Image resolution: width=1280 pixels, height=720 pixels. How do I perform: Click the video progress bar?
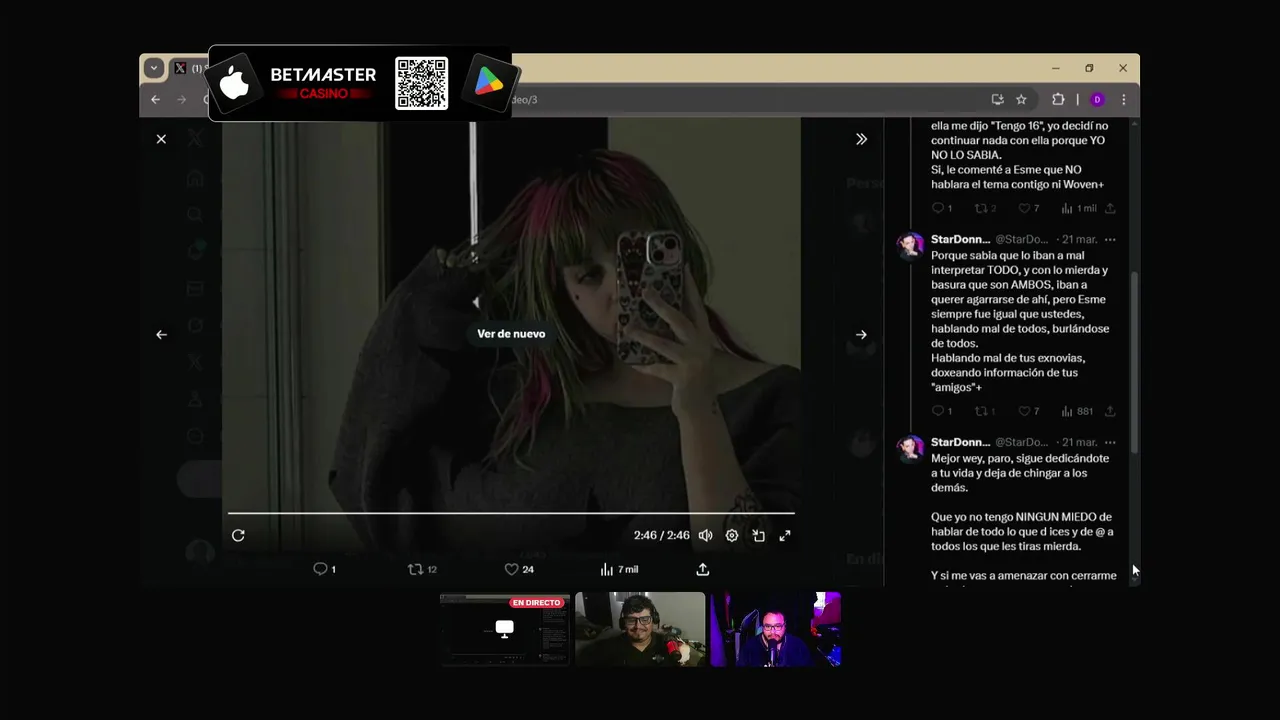coord(511,513)
